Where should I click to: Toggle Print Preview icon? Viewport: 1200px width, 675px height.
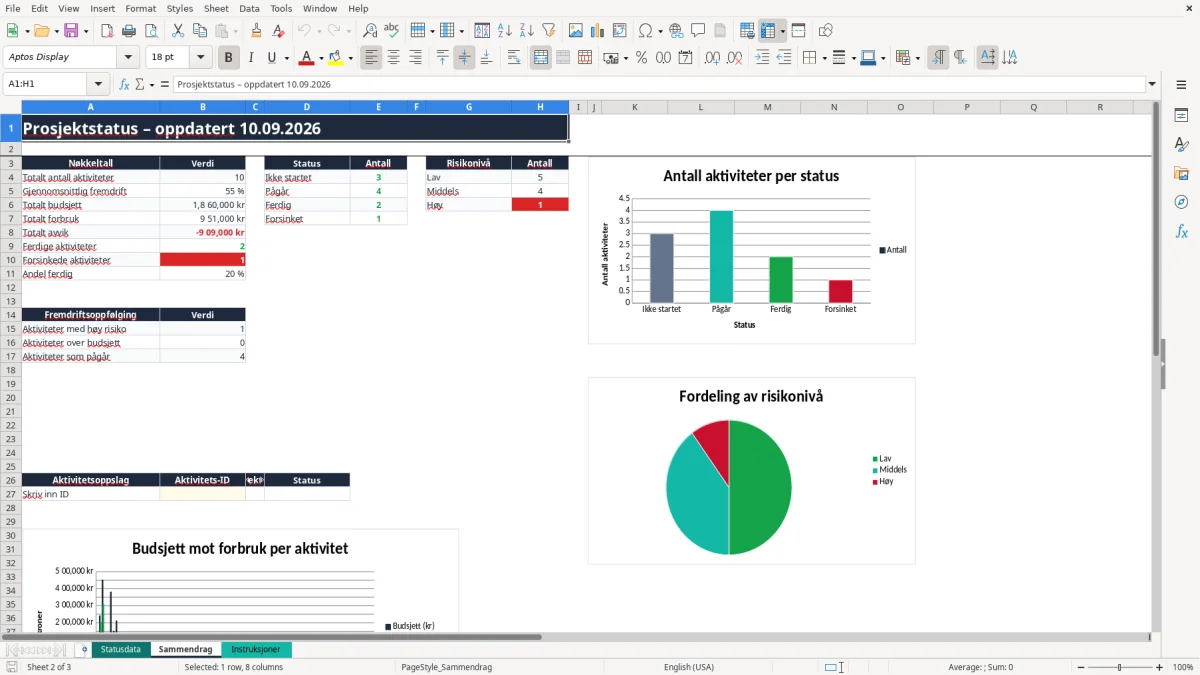[151, 31]
